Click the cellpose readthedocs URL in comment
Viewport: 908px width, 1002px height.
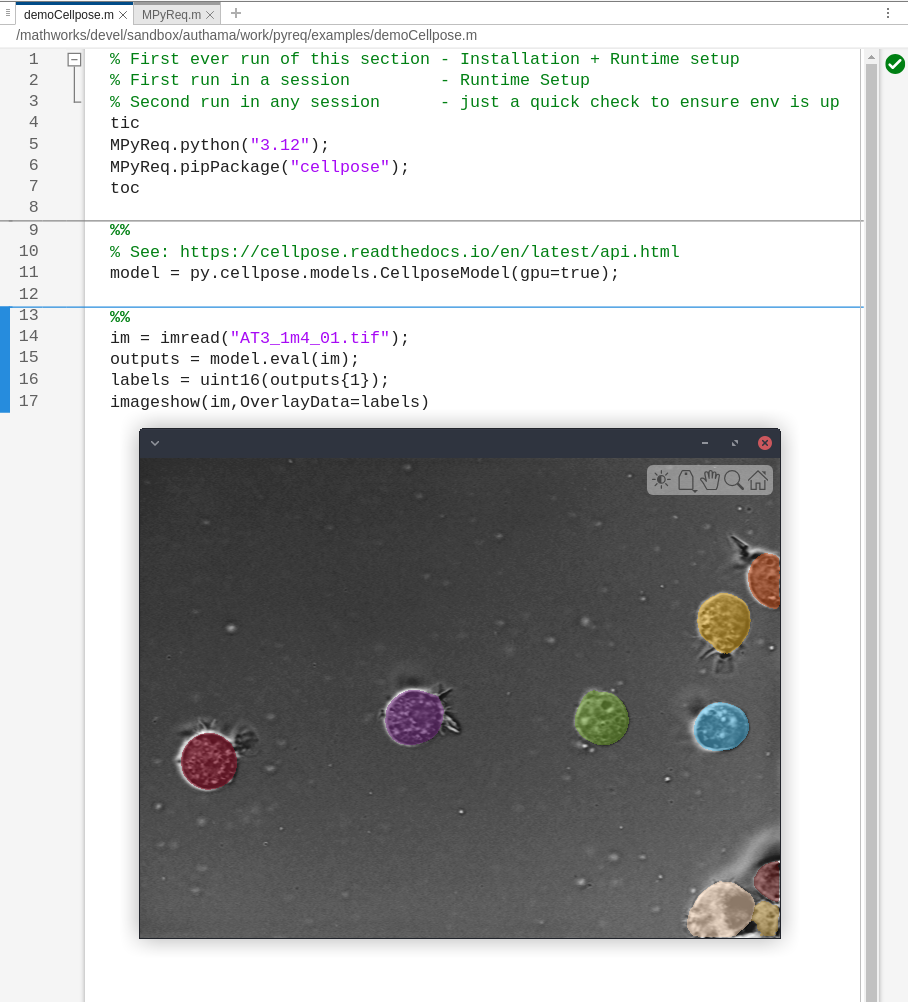[x=429, y=252]
